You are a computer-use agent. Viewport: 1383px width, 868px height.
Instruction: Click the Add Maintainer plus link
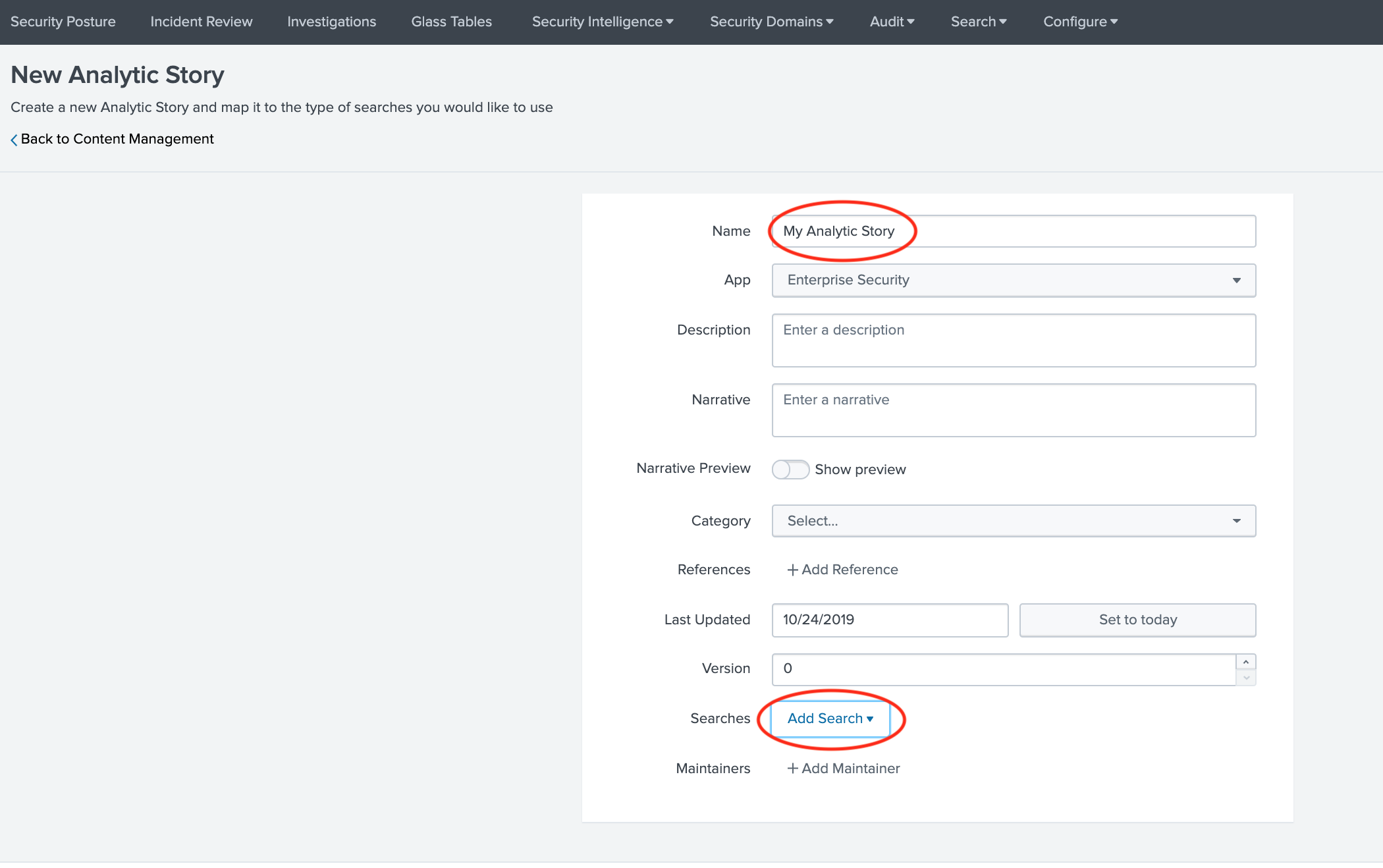tap(843, 769)
